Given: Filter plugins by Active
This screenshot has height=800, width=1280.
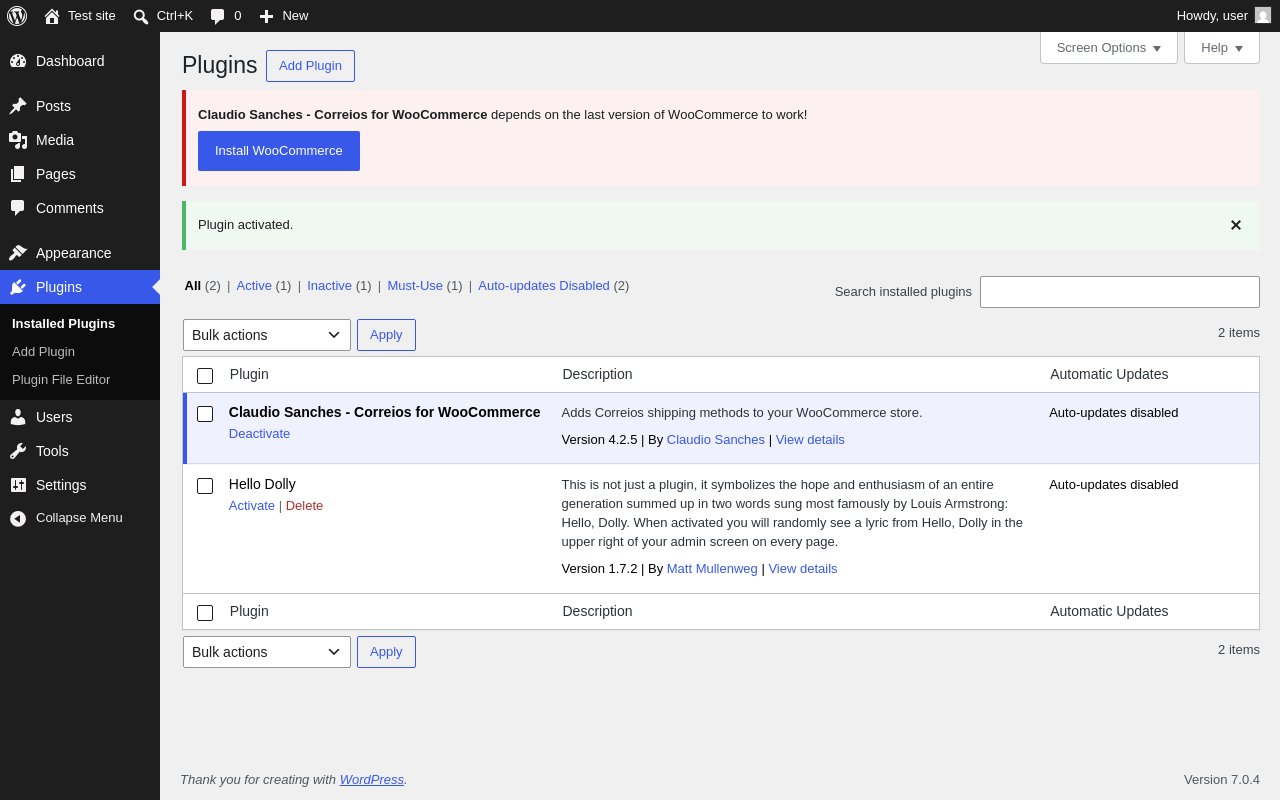Looking at the screenshot, I should pos(254,286).
